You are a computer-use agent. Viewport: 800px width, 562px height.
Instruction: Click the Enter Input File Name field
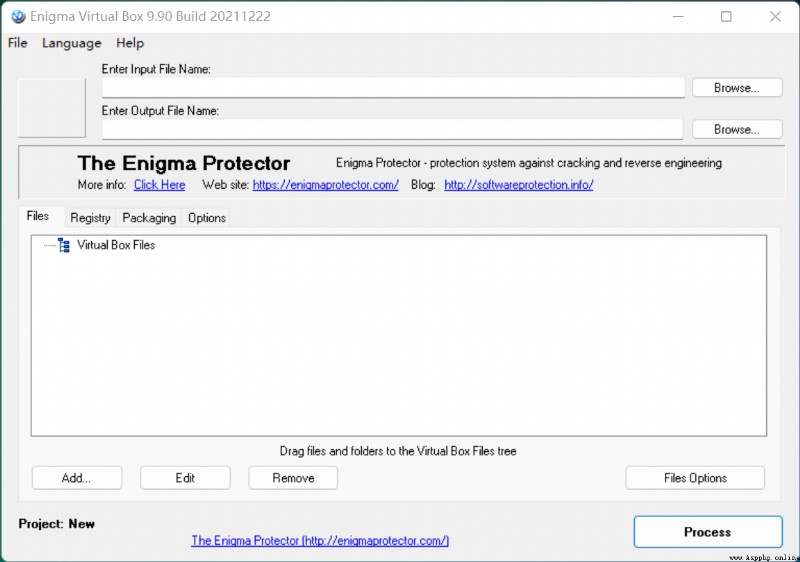coord(393,88)
